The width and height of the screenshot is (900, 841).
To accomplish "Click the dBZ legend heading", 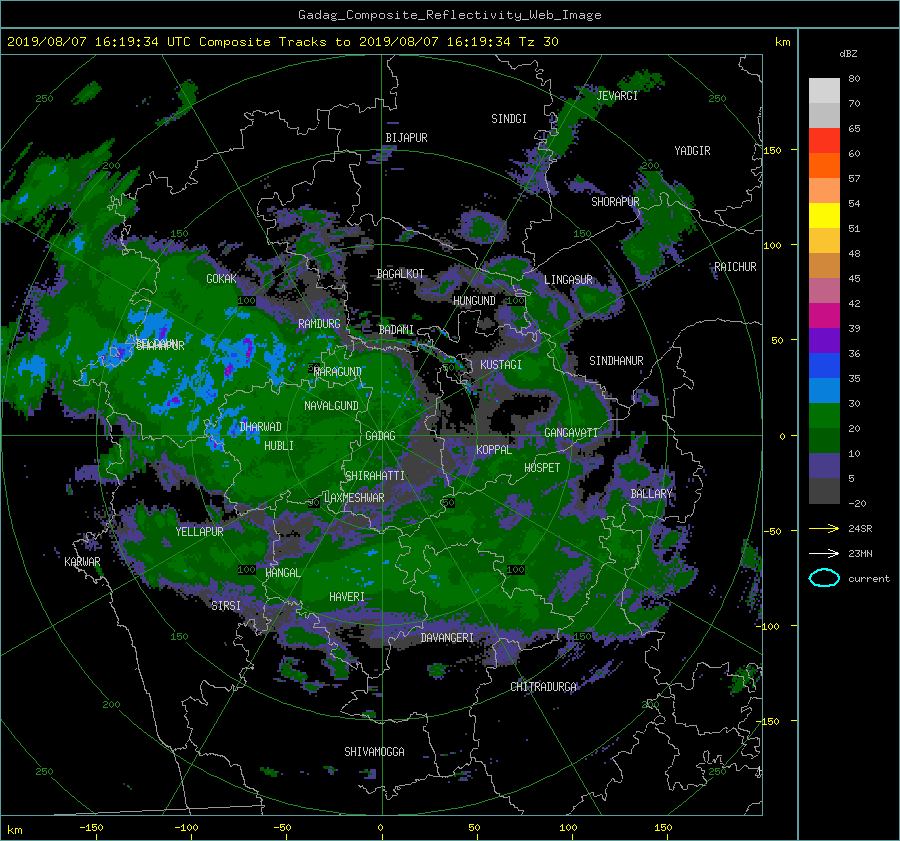I will (848, 53).
